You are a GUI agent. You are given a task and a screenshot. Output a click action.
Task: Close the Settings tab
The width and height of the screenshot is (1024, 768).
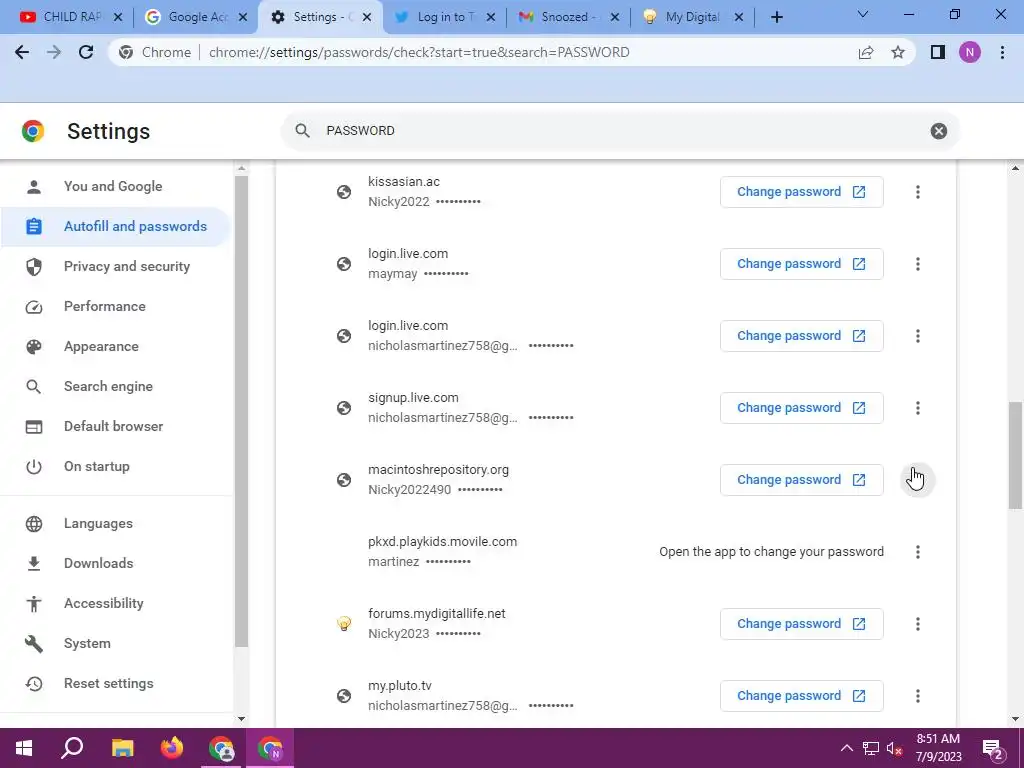[x=367, y=18]
